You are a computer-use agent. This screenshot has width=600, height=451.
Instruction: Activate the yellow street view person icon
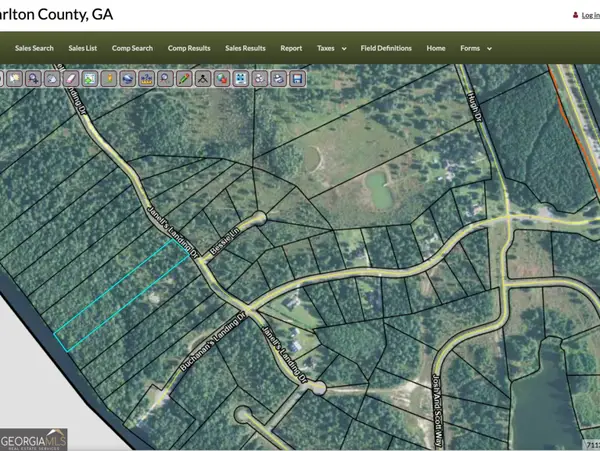coord(109,79)
